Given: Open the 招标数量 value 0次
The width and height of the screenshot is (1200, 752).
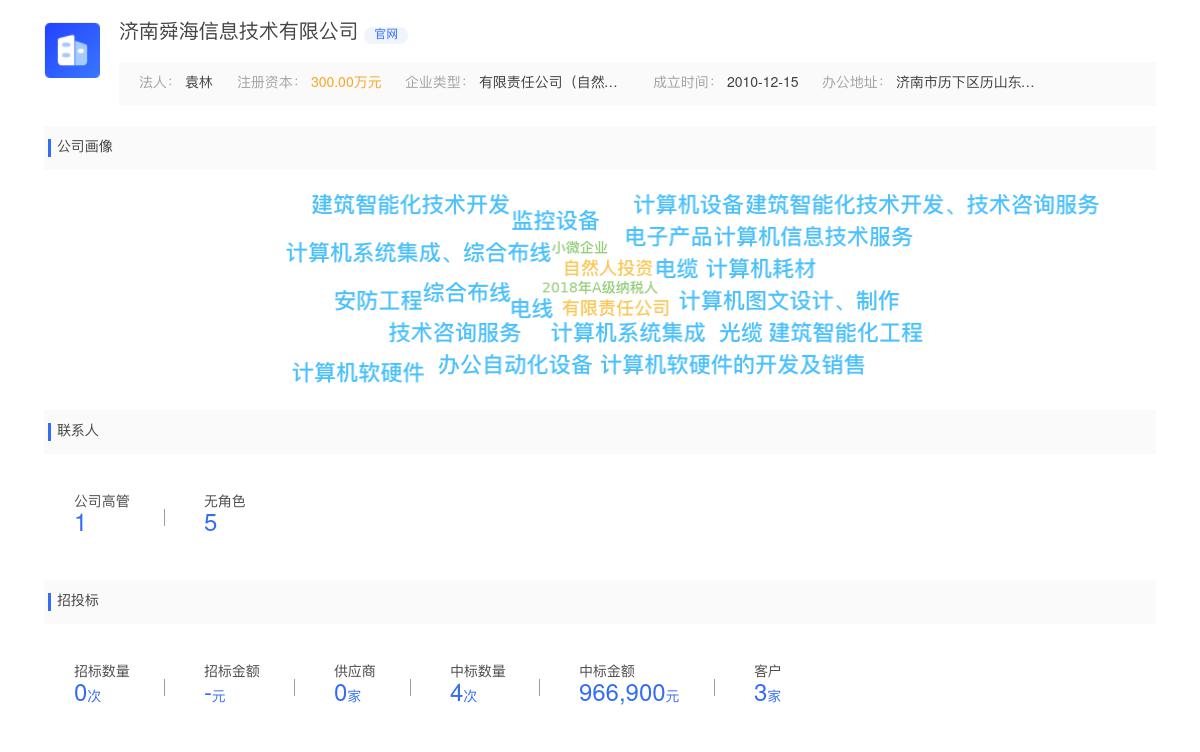Looking at the screenshot, I should click(x=88, y=693).
